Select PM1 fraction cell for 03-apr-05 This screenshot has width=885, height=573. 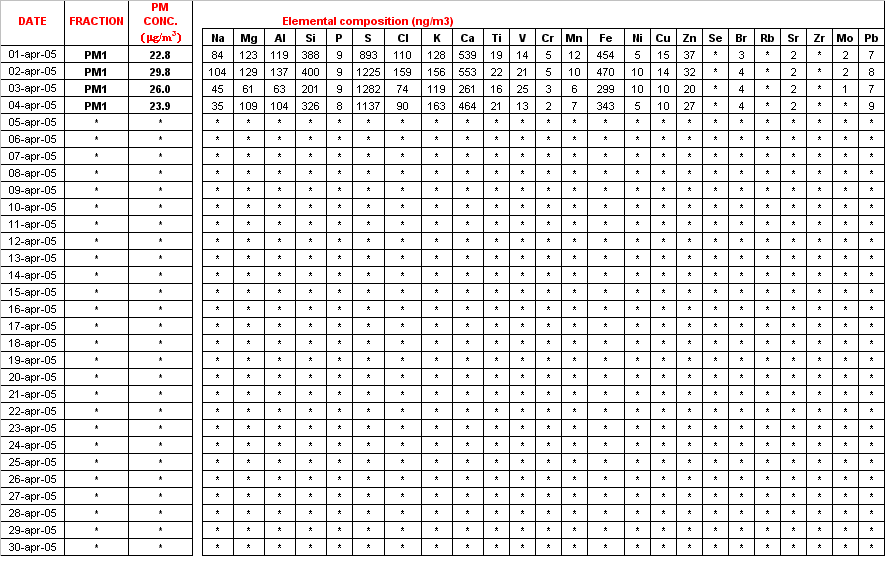click(97, 89)
